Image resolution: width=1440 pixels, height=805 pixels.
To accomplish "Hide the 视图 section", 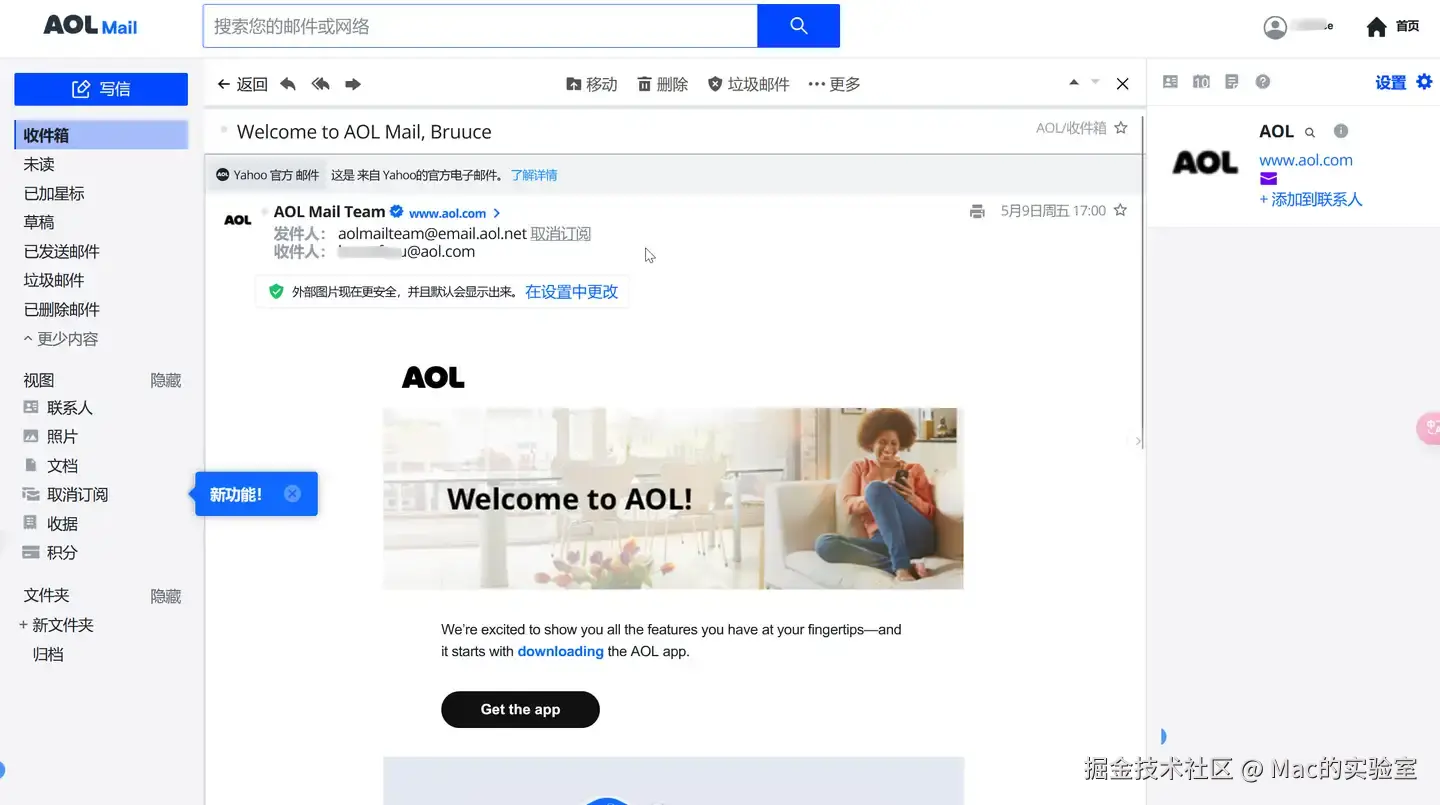I will pos(166,380).
